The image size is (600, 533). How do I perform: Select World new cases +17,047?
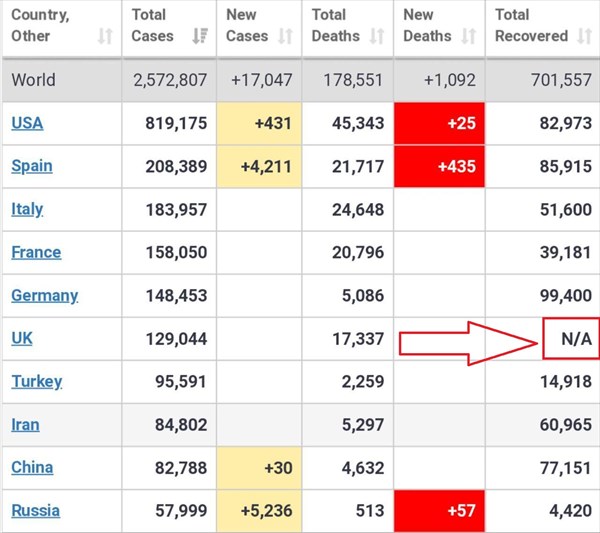(x=262, y=80)
